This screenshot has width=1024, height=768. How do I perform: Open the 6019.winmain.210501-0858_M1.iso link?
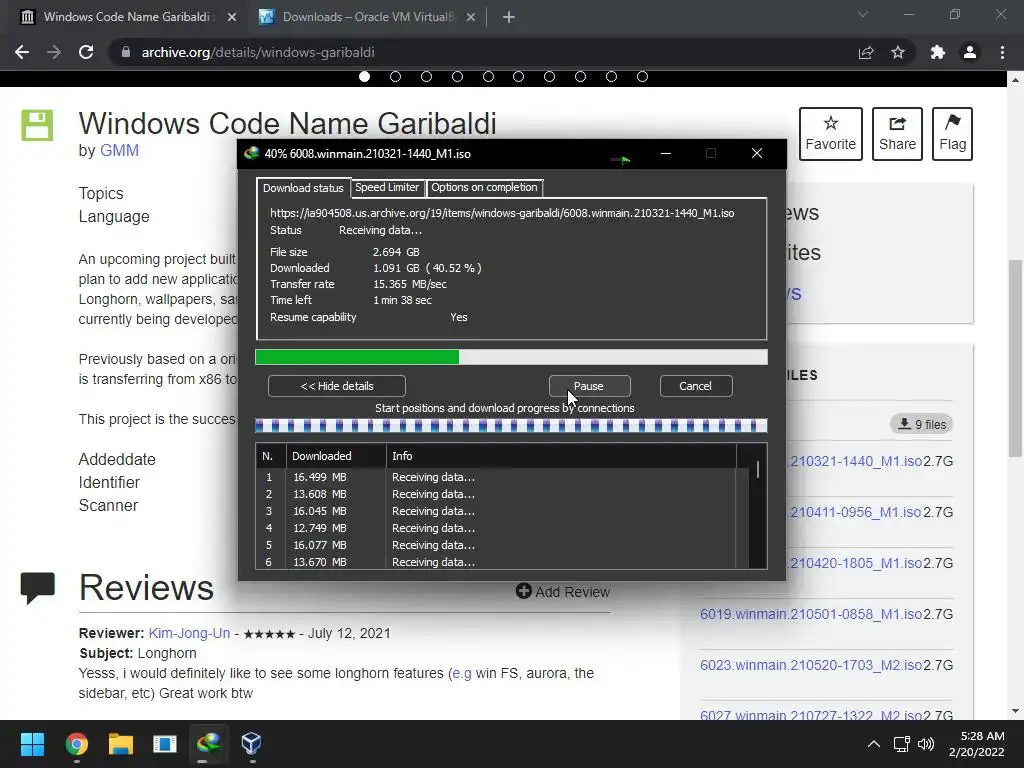coord(811,615)
